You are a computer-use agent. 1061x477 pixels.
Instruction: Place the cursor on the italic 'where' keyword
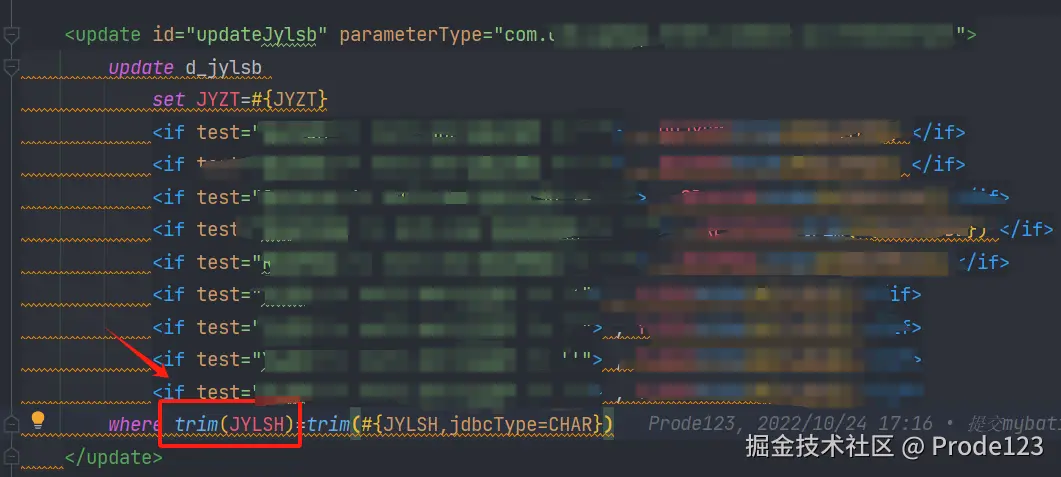(135, 424)
